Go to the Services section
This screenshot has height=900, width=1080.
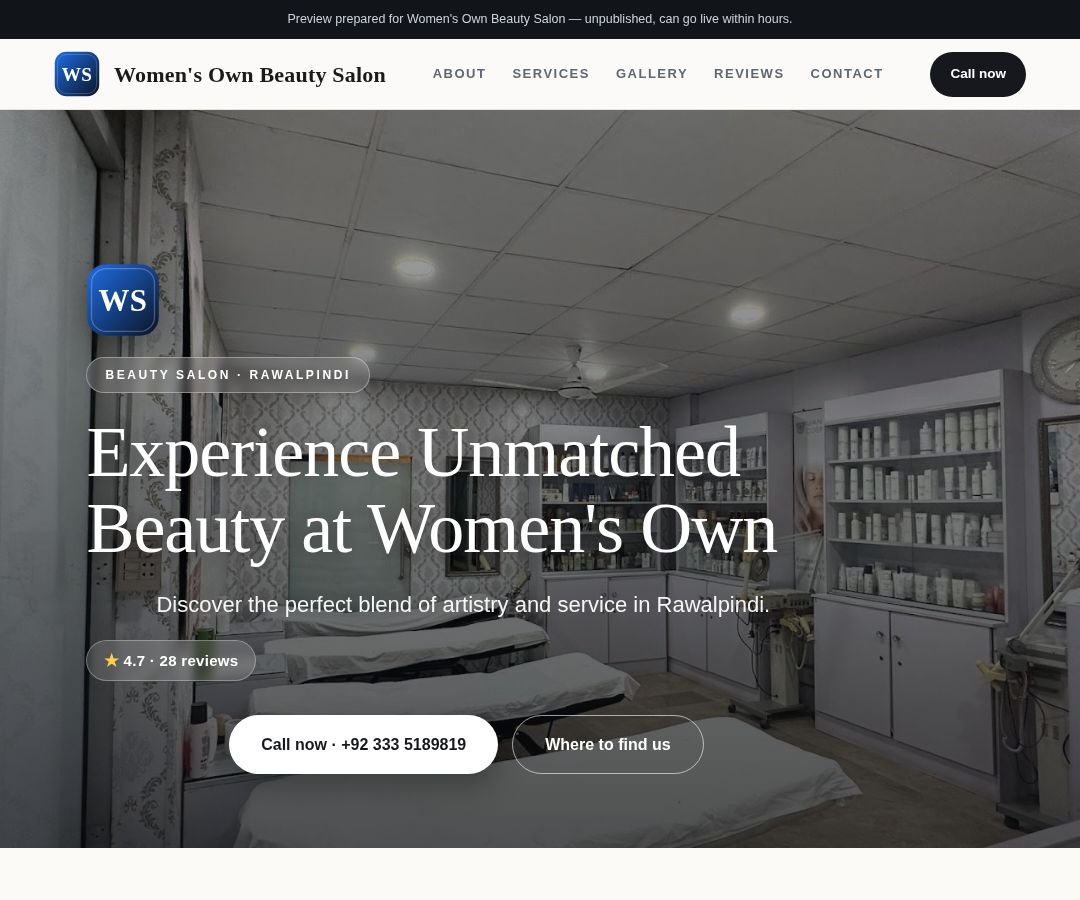(551, 74)
